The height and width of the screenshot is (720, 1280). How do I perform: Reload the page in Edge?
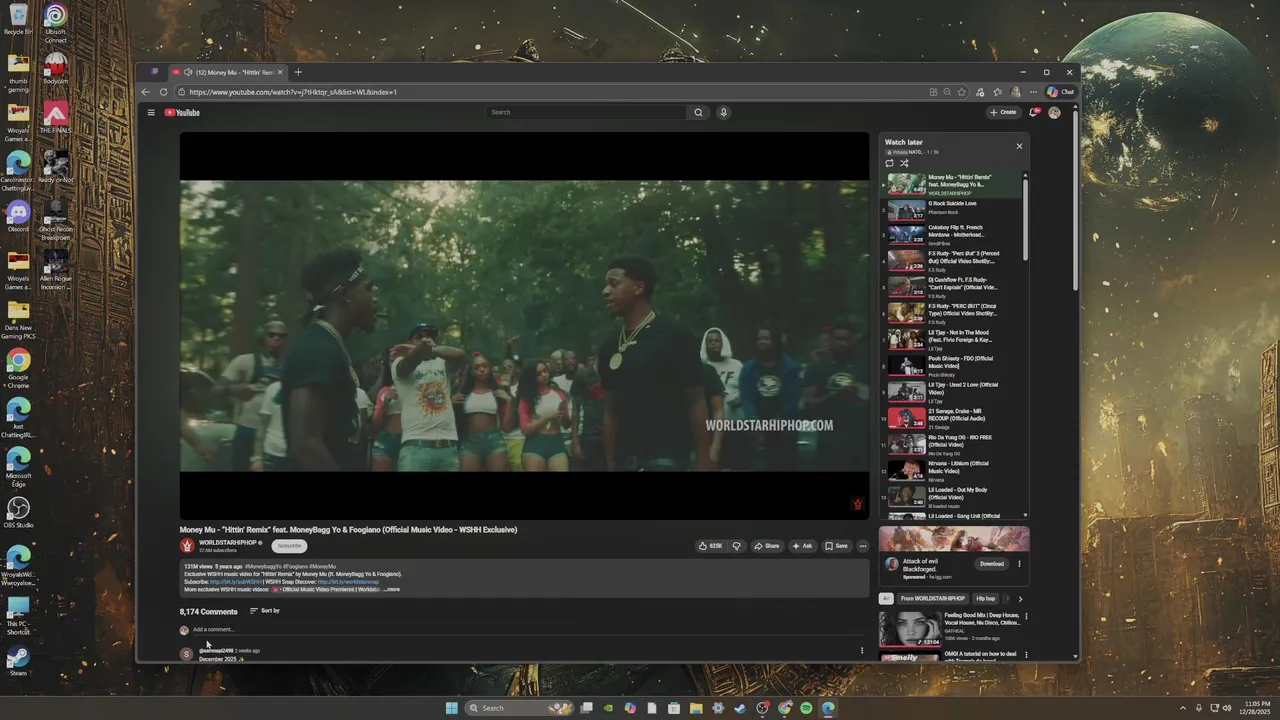164,92
